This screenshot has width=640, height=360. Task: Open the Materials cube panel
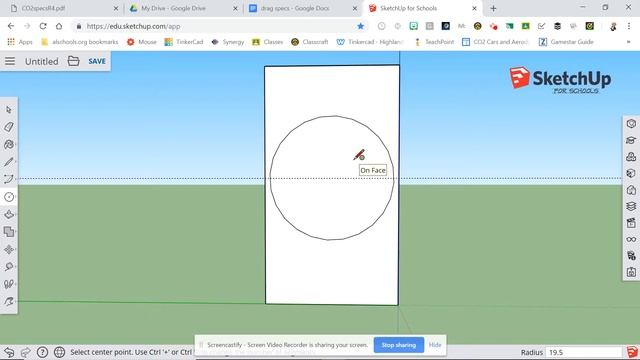pyautogui.click(x=631, y=173)
